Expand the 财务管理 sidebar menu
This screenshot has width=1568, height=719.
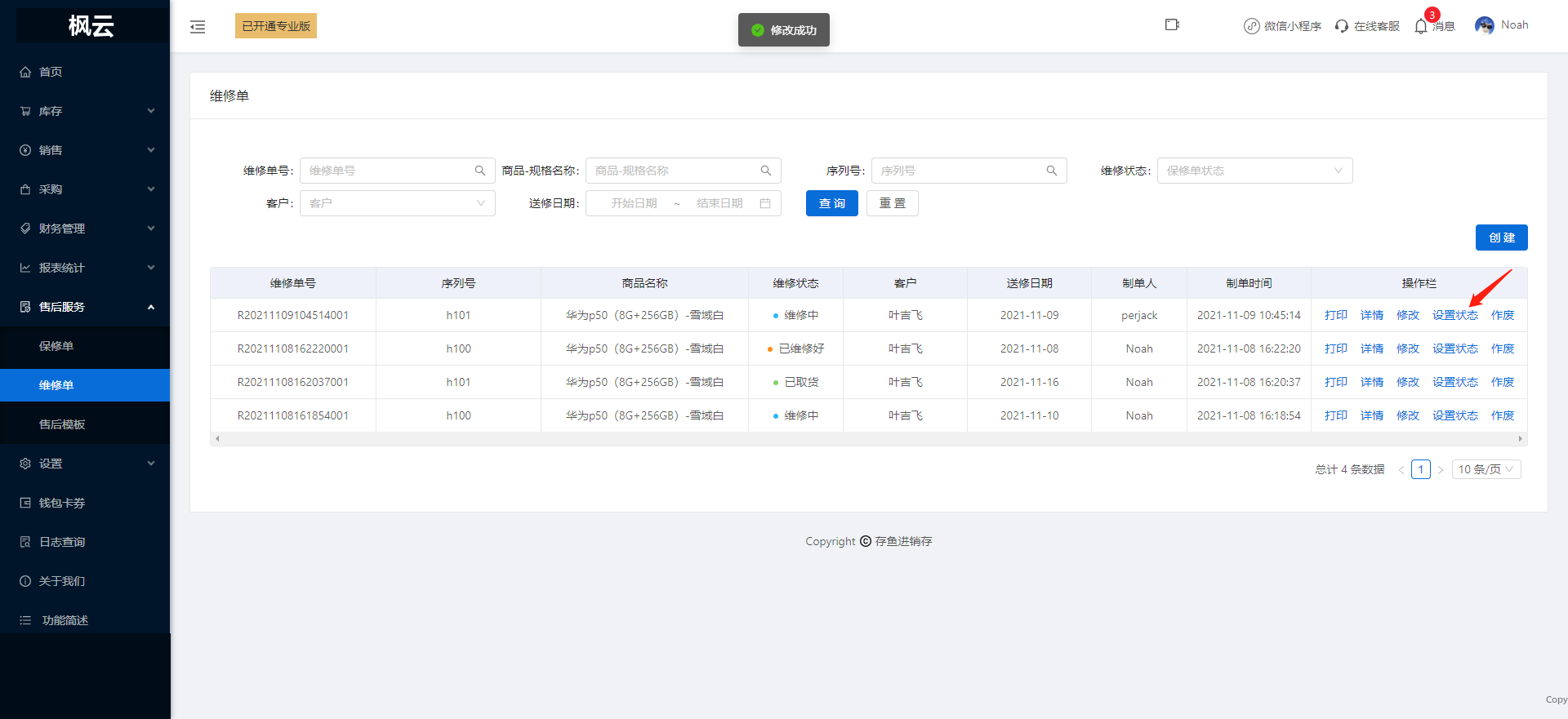[85, 229]
